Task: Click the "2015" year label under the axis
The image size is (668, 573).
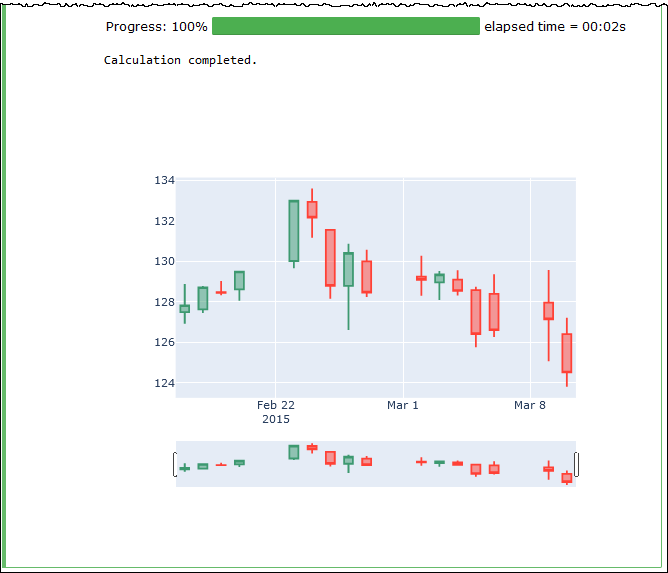Action: point(276,419)
